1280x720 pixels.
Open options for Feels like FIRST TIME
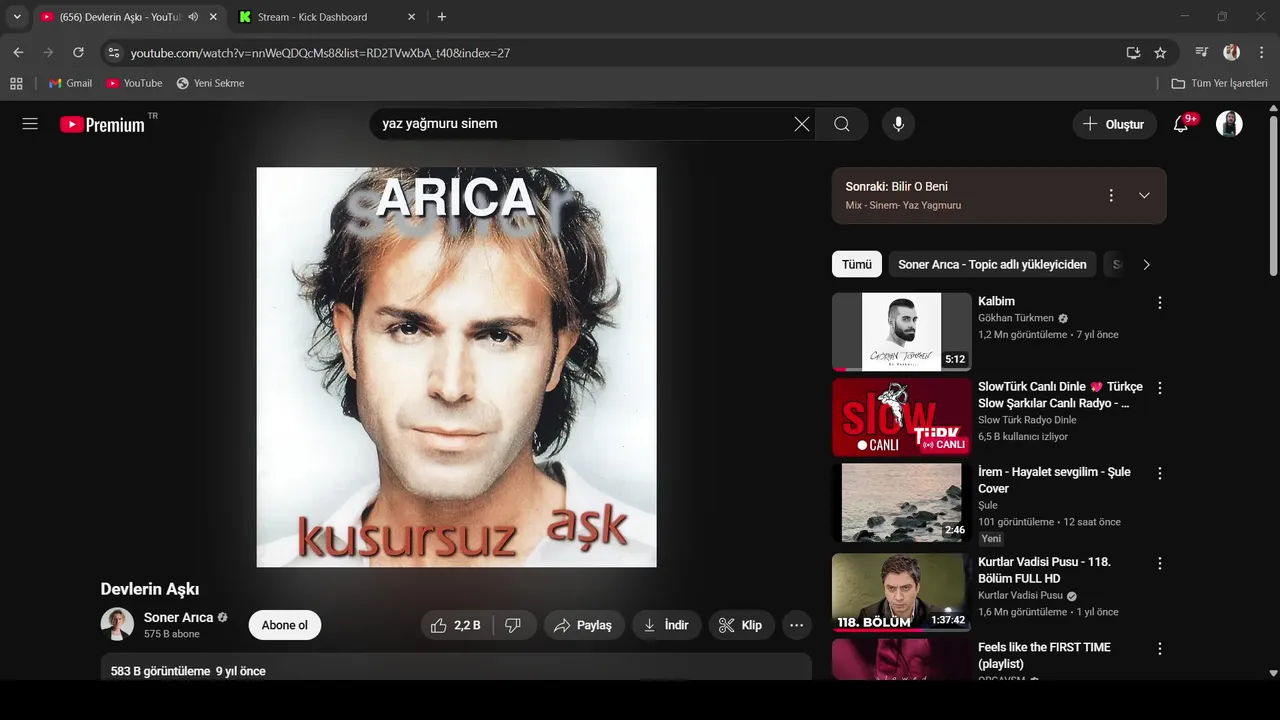pos(1160,648)
